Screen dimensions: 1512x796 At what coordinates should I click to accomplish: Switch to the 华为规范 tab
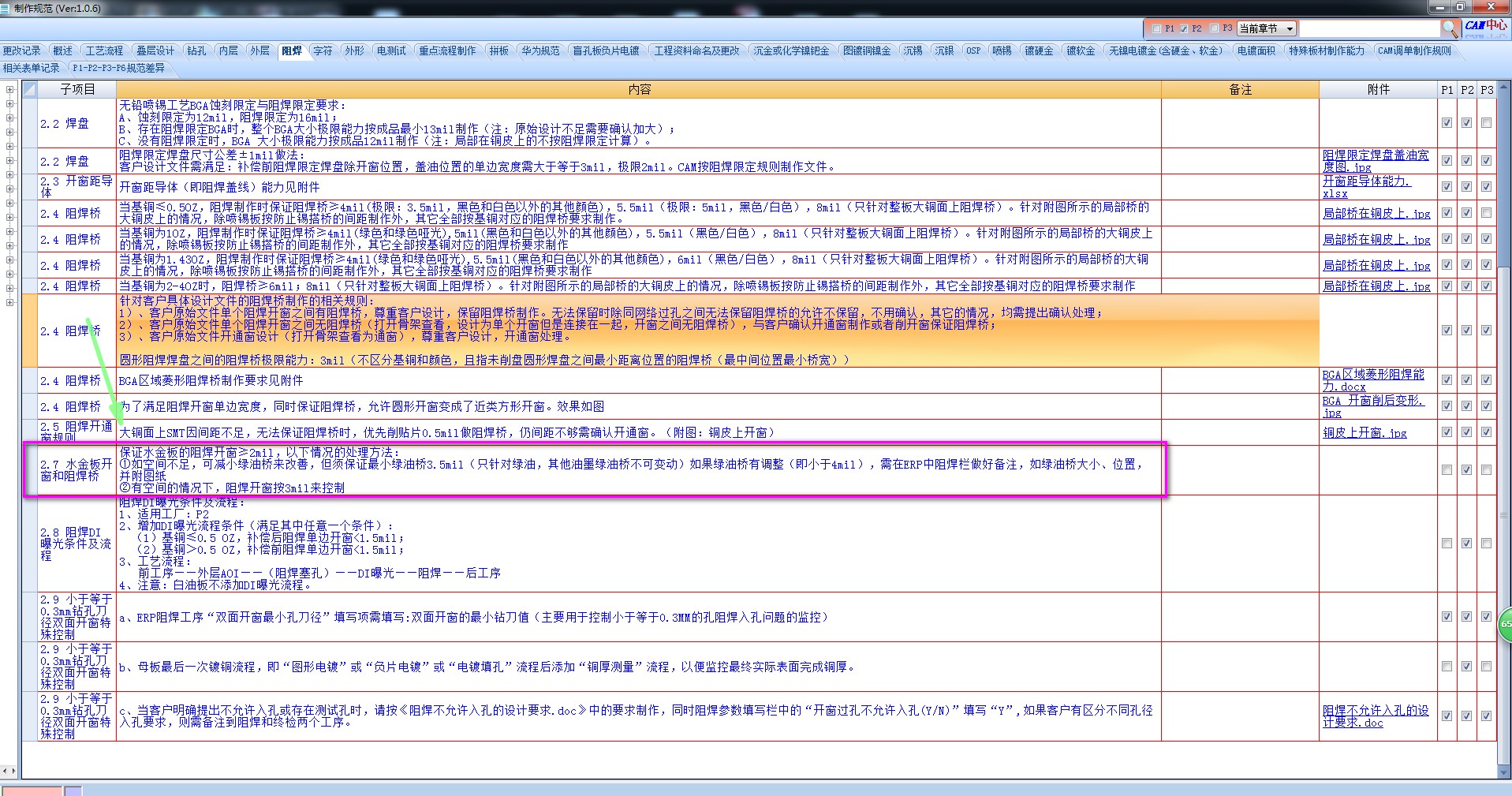[x=540, y=50]
